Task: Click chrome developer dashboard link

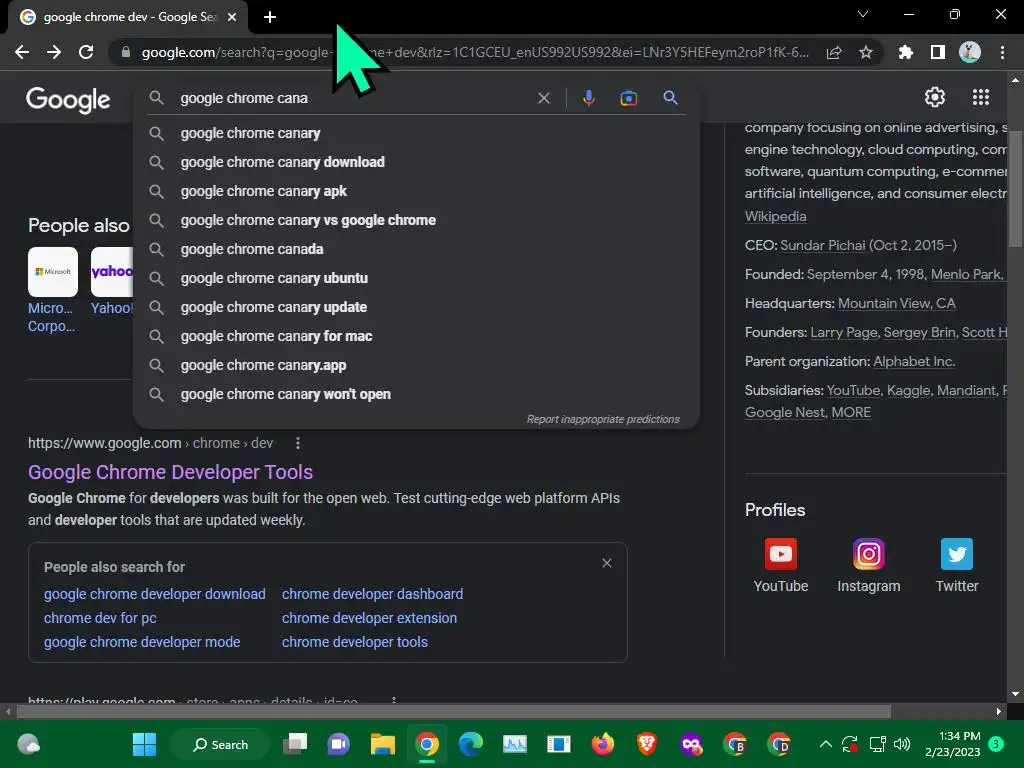Action: click(x=372, y=594)
